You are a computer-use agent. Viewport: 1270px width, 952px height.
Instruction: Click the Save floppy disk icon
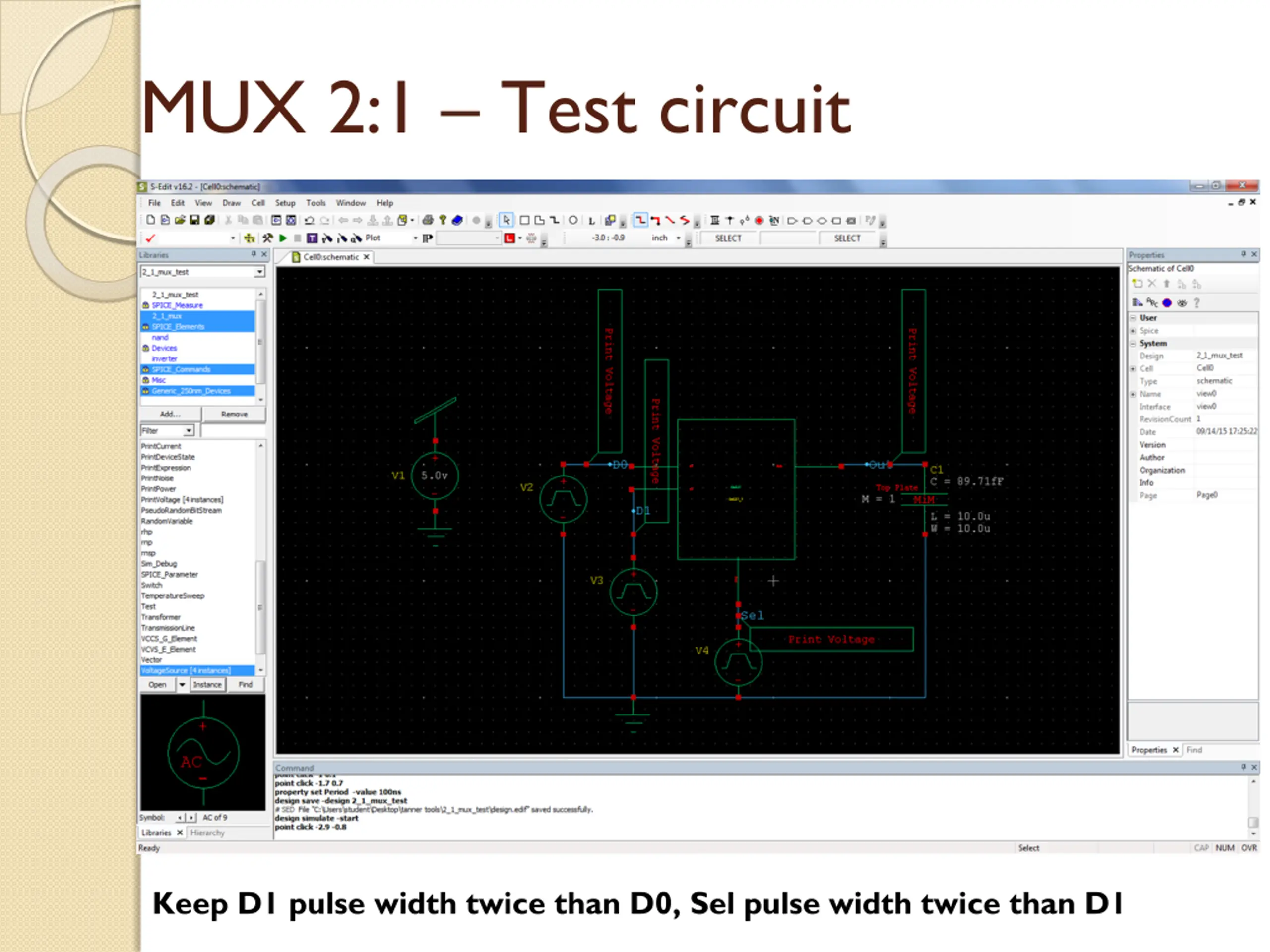click(194, 220)
